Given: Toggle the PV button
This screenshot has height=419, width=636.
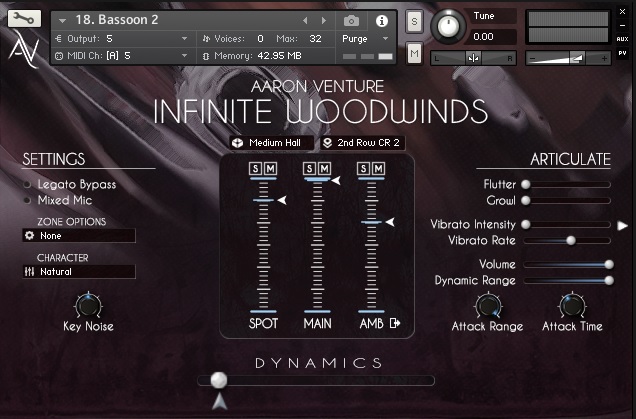Looking at the screenshot, I should pyautogui.click(x=623, y=53).
